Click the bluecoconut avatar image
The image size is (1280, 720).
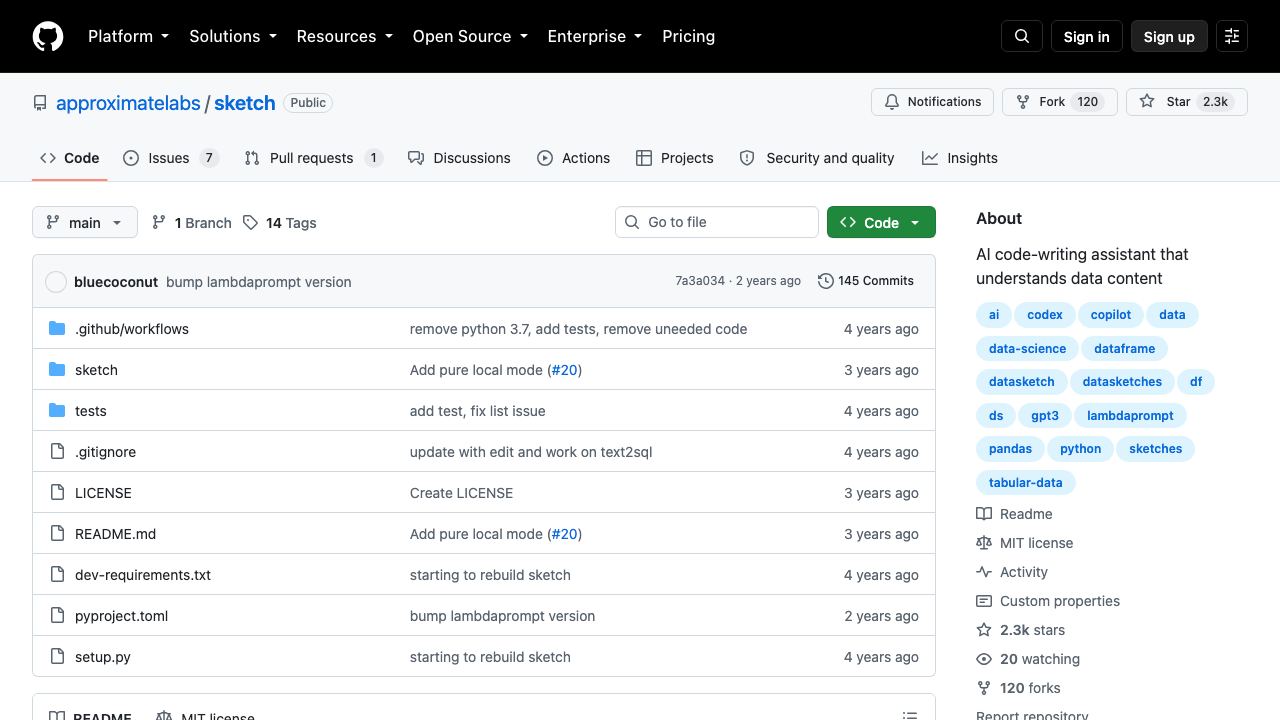(56, 282)
